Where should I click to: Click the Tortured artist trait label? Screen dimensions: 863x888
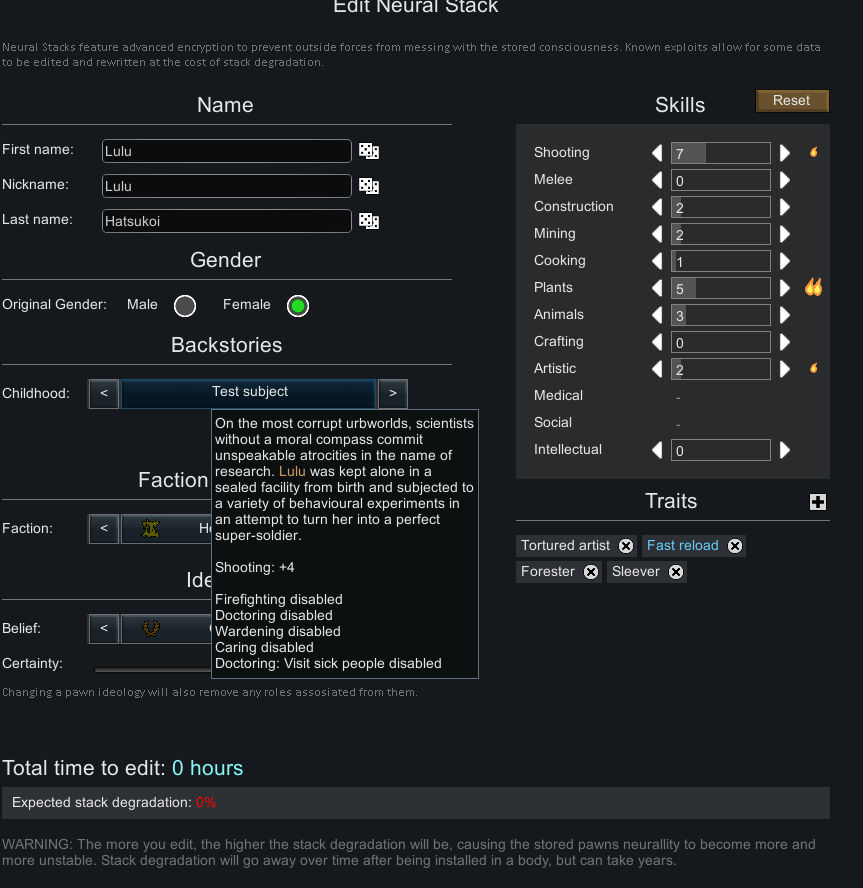coord(565,545)
